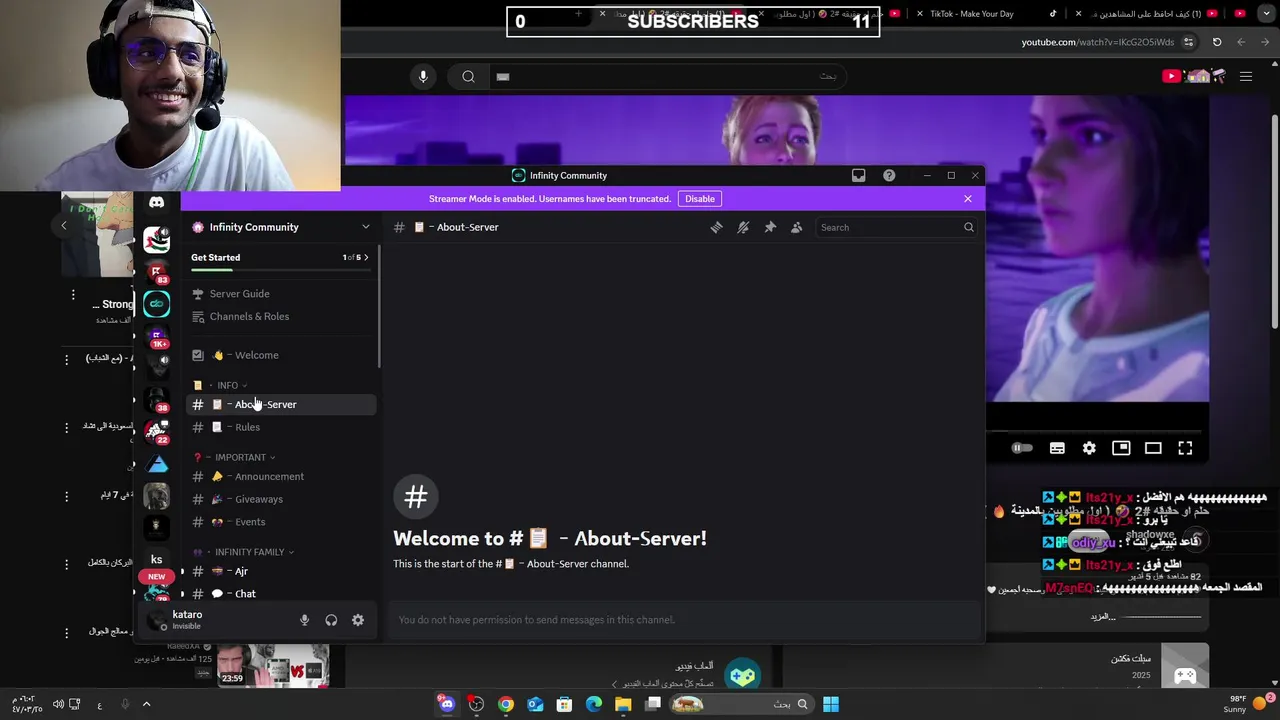1280x720 pixels.
Task: Click browser address bar youtube.com URL
Action: (x=1097, y=42)
